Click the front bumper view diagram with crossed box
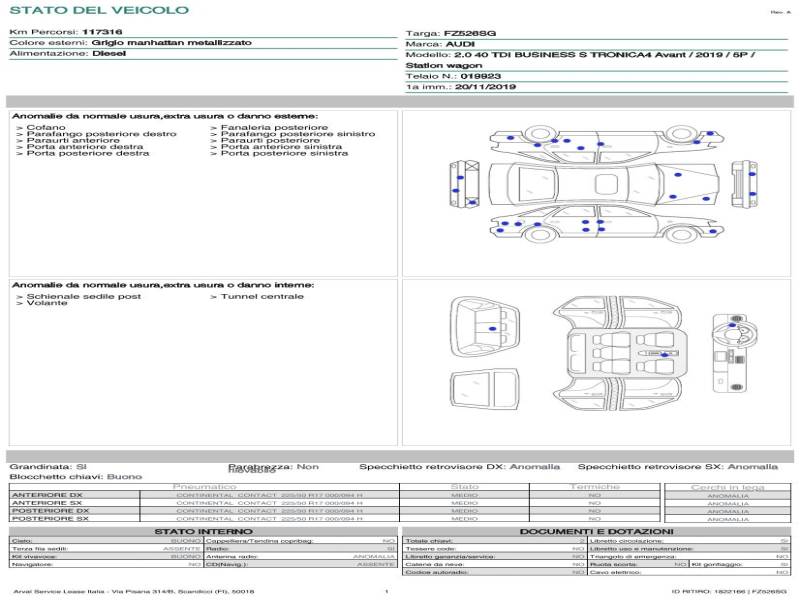Screen dimensions: 800x600 click(465, 184)
